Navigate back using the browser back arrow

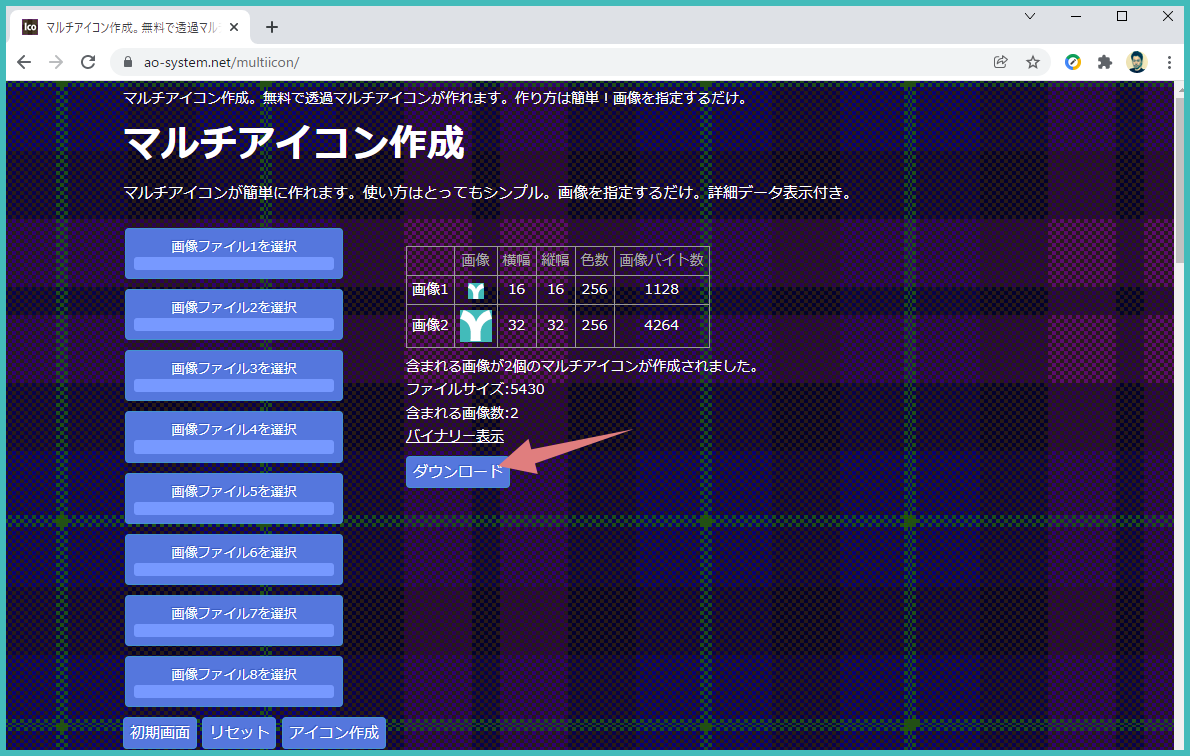pos(24,61)
